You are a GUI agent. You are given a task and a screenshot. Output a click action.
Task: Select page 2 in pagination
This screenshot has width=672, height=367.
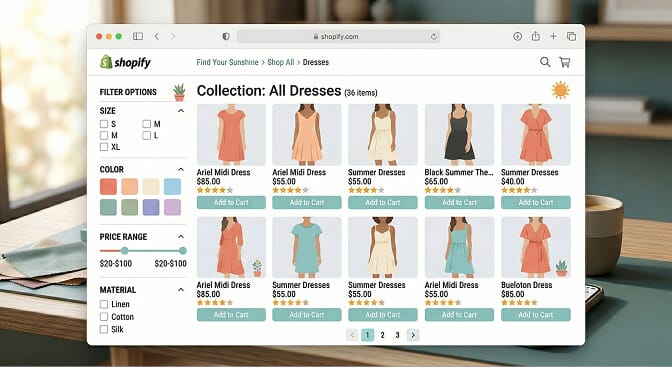pos(383,335)
